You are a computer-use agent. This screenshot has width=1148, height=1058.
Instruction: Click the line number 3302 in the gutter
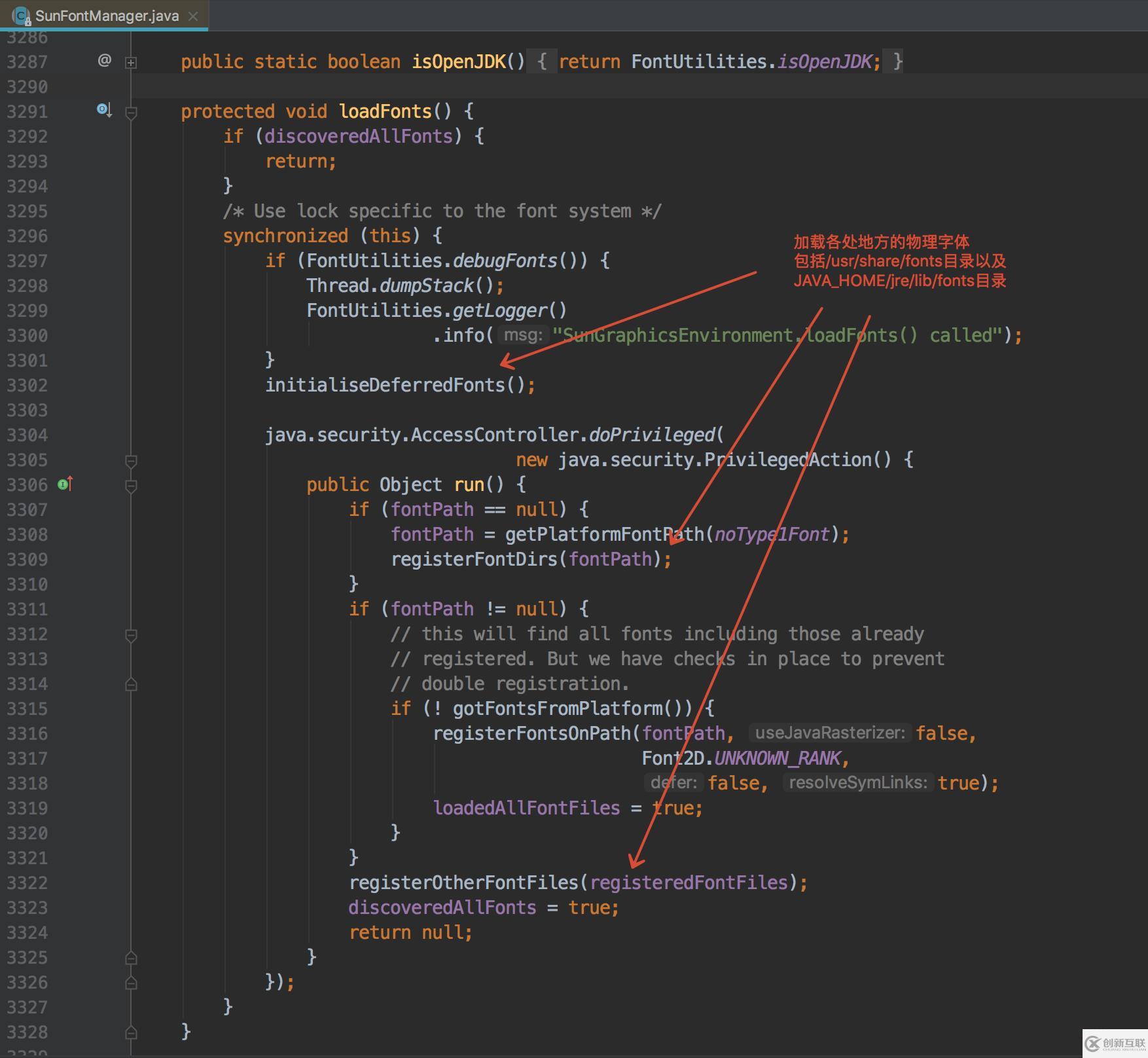[27, 385]
